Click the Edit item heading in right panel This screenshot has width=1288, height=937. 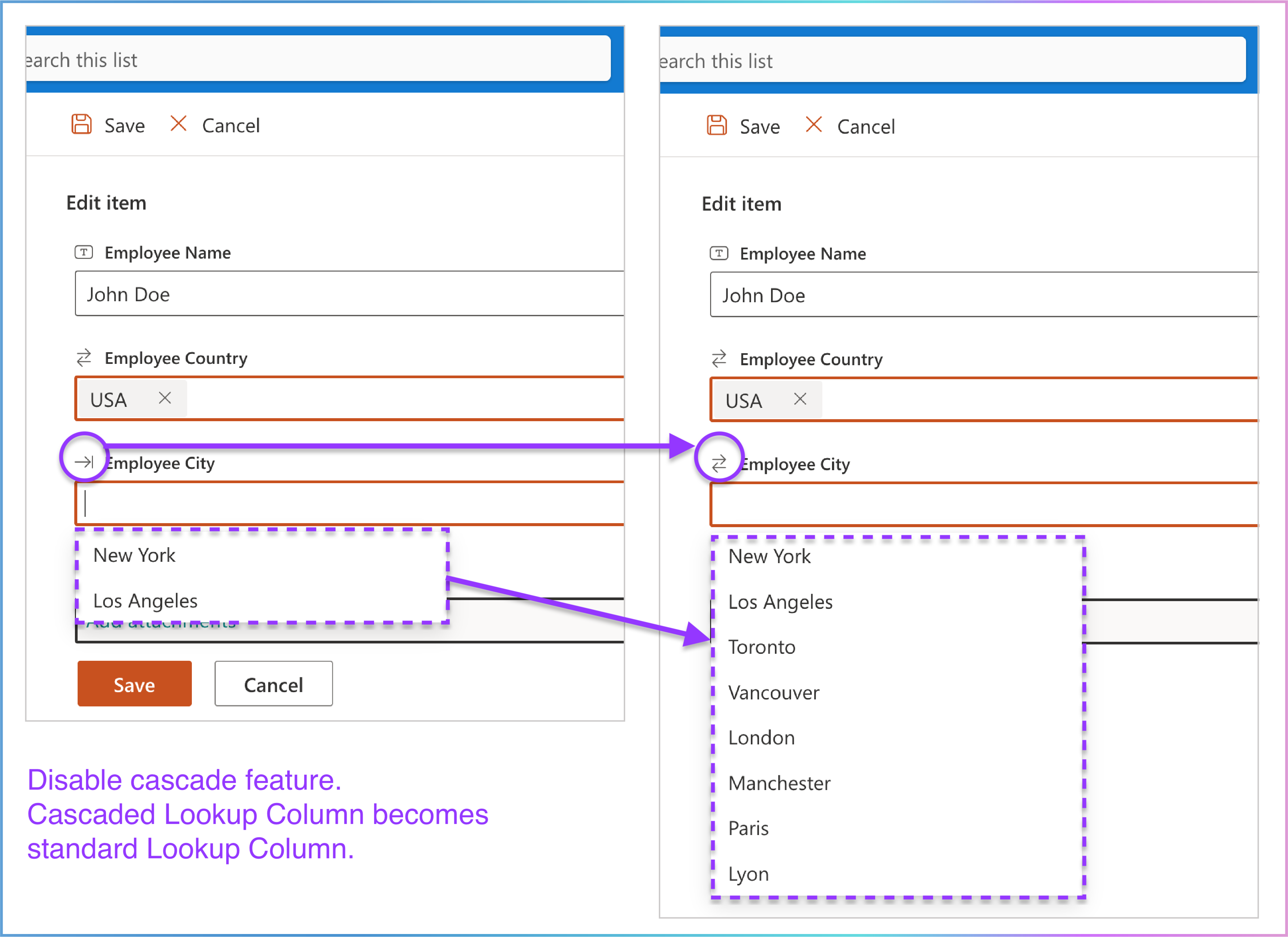tap(742, 204)
